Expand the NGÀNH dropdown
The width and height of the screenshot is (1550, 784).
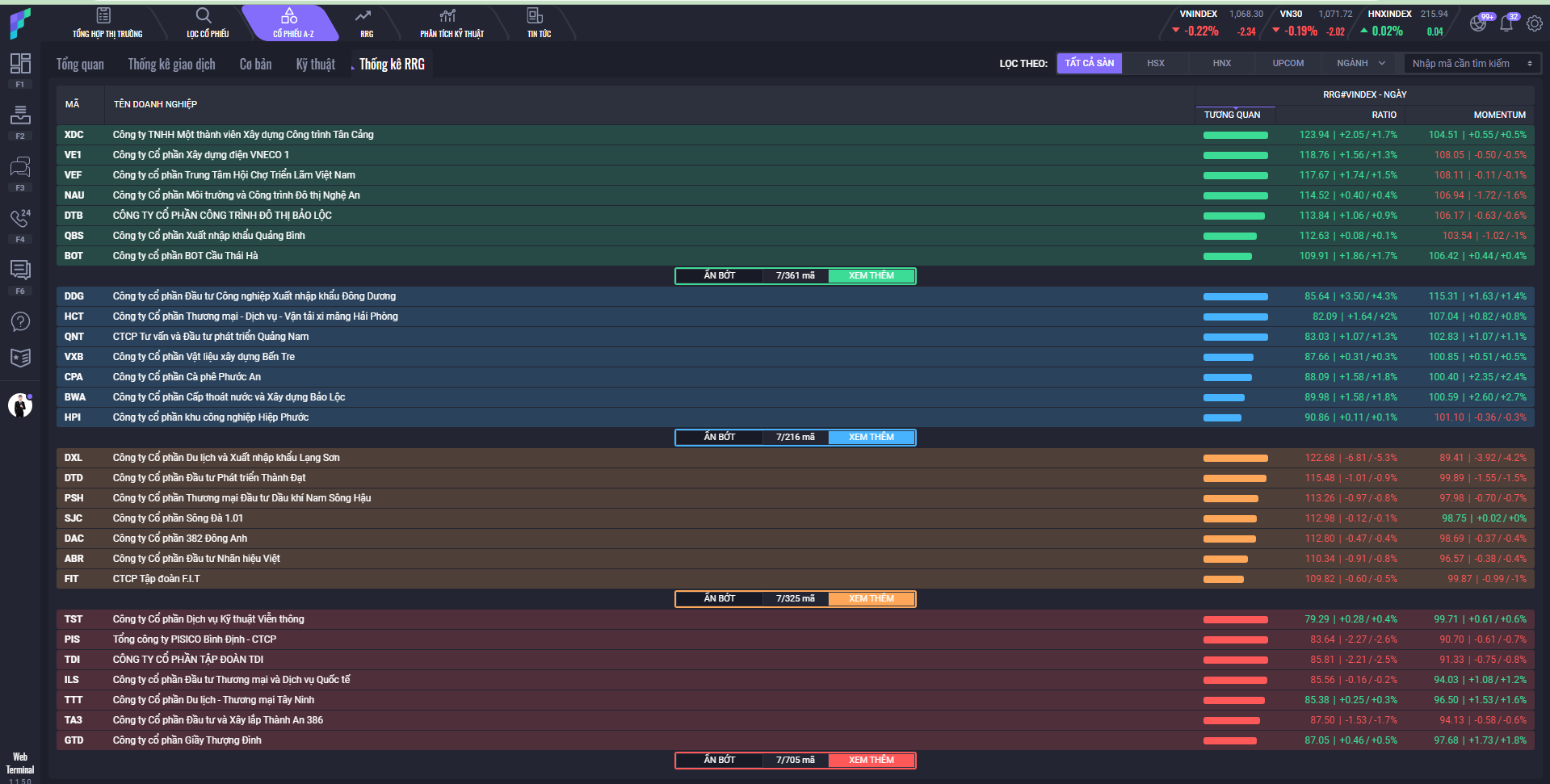tap(1360, 63)
